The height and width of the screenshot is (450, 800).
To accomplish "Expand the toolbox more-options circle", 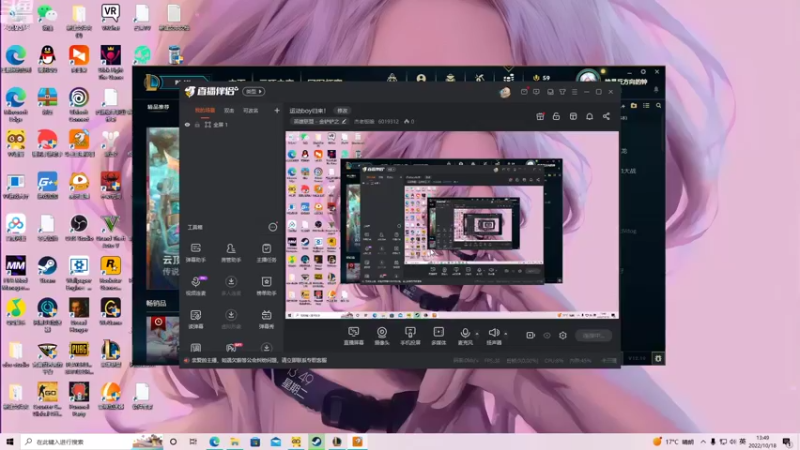I will (273, 227).
